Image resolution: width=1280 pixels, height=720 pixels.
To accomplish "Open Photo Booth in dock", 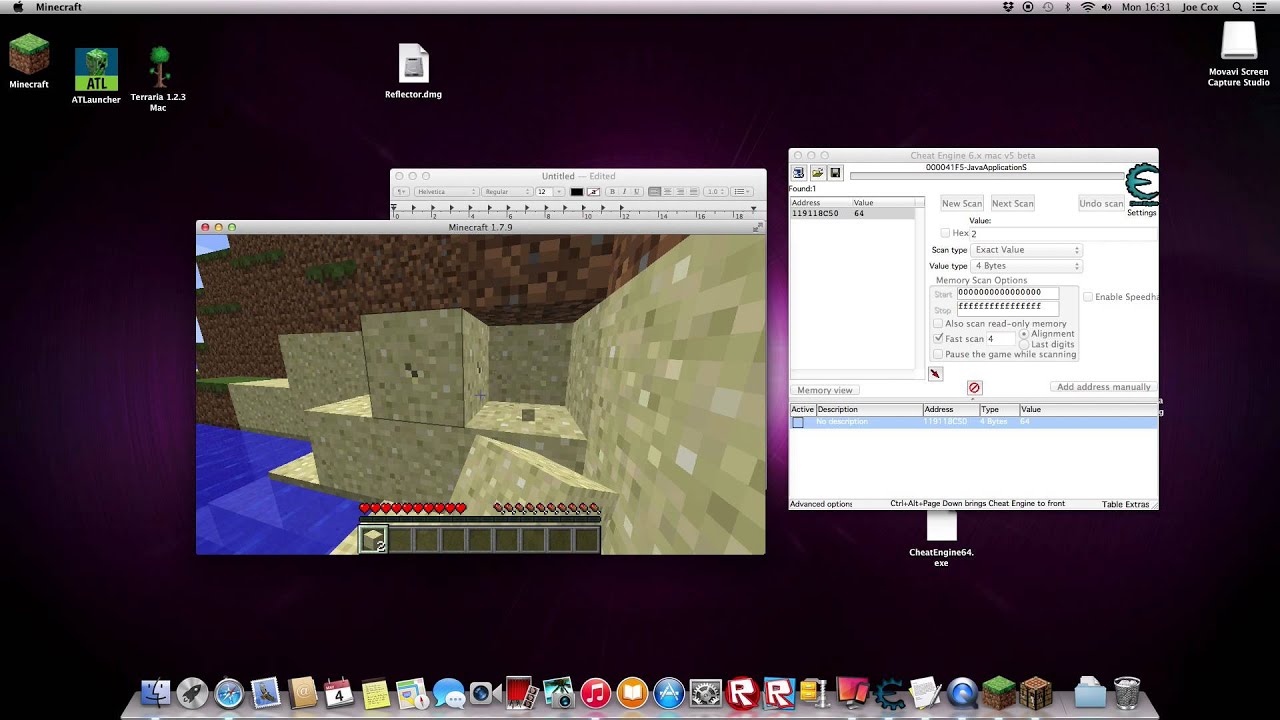I will pos(522,693).
